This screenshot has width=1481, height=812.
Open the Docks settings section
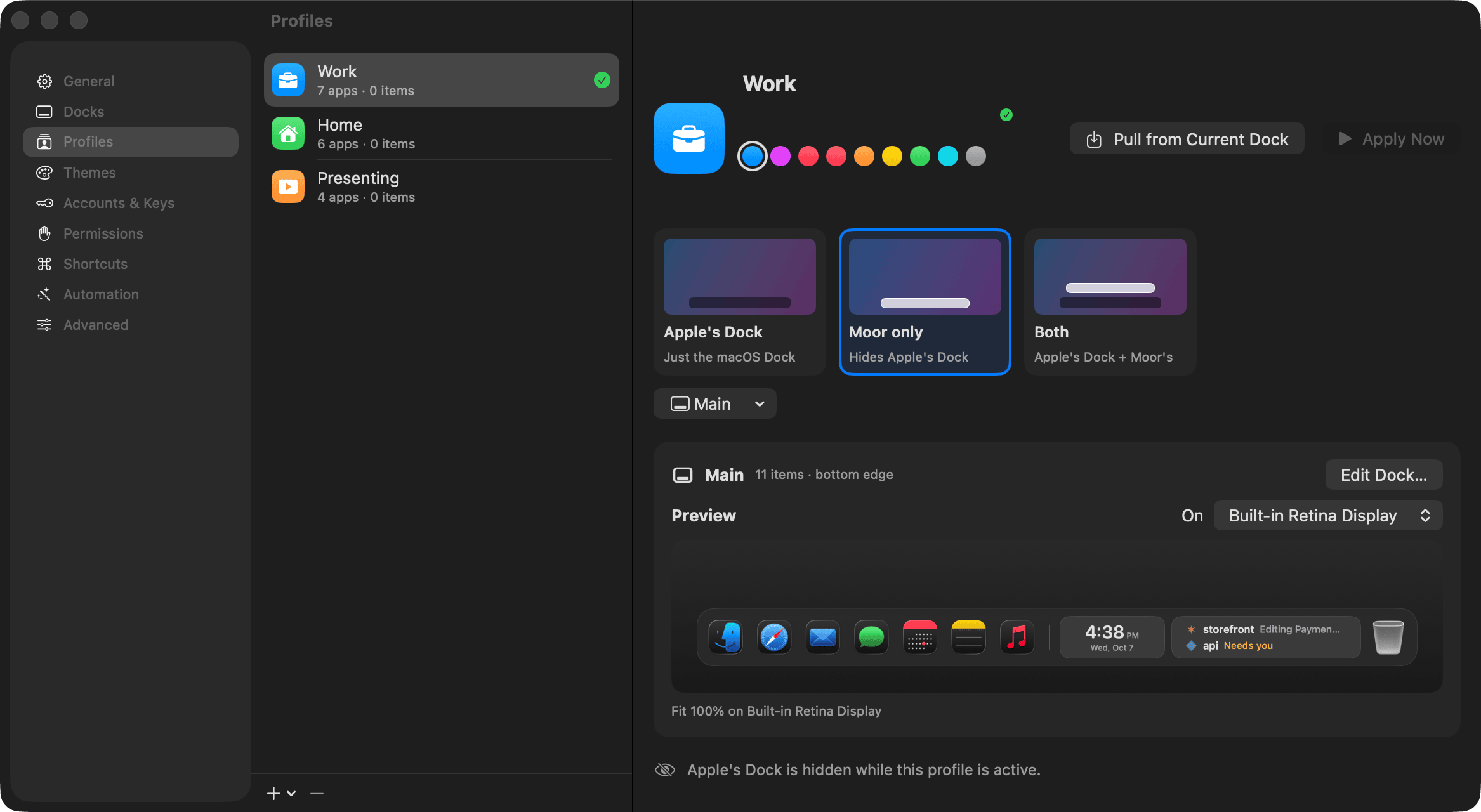pos(131,112)
